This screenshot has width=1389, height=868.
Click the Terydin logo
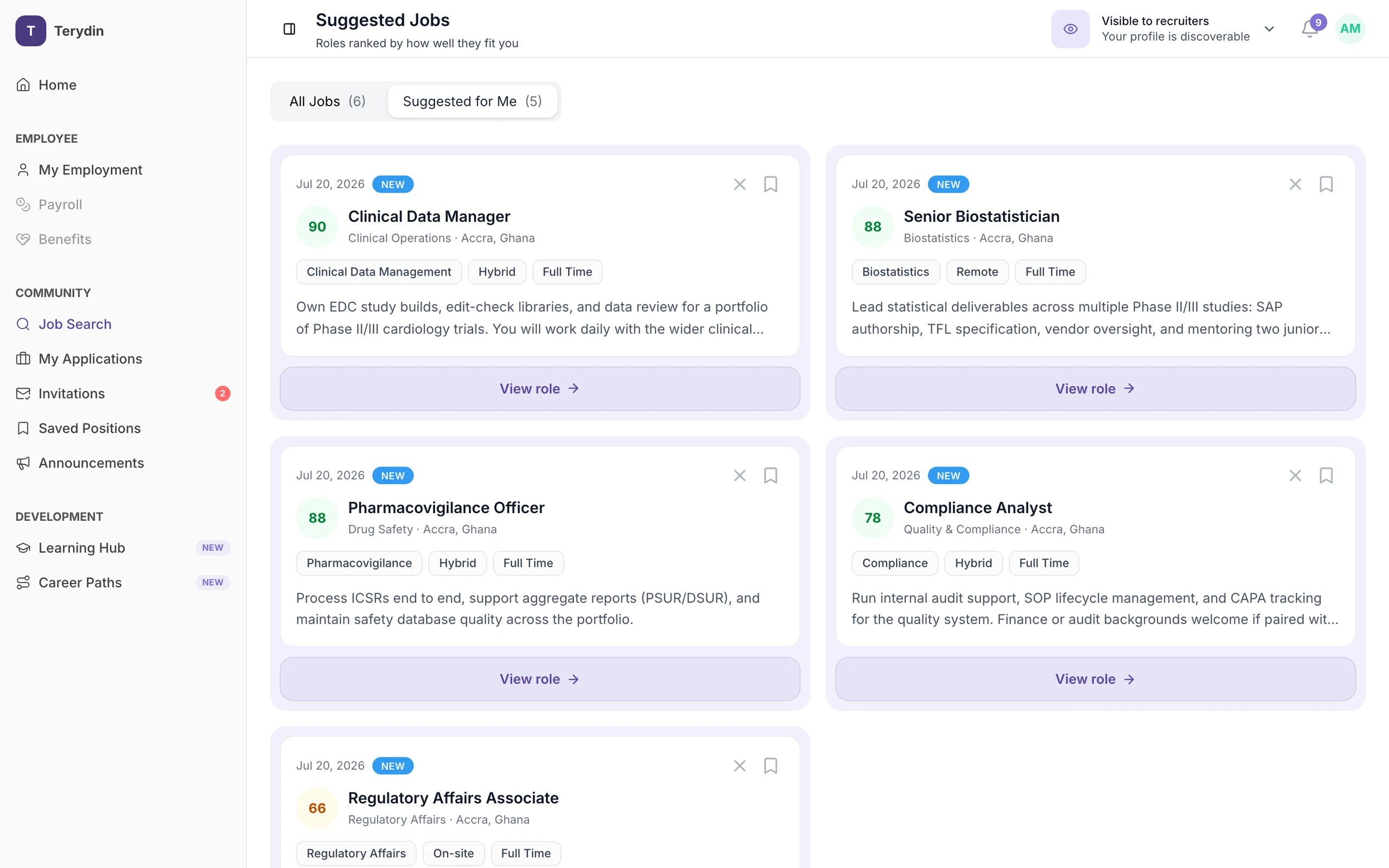coord(30,30)
